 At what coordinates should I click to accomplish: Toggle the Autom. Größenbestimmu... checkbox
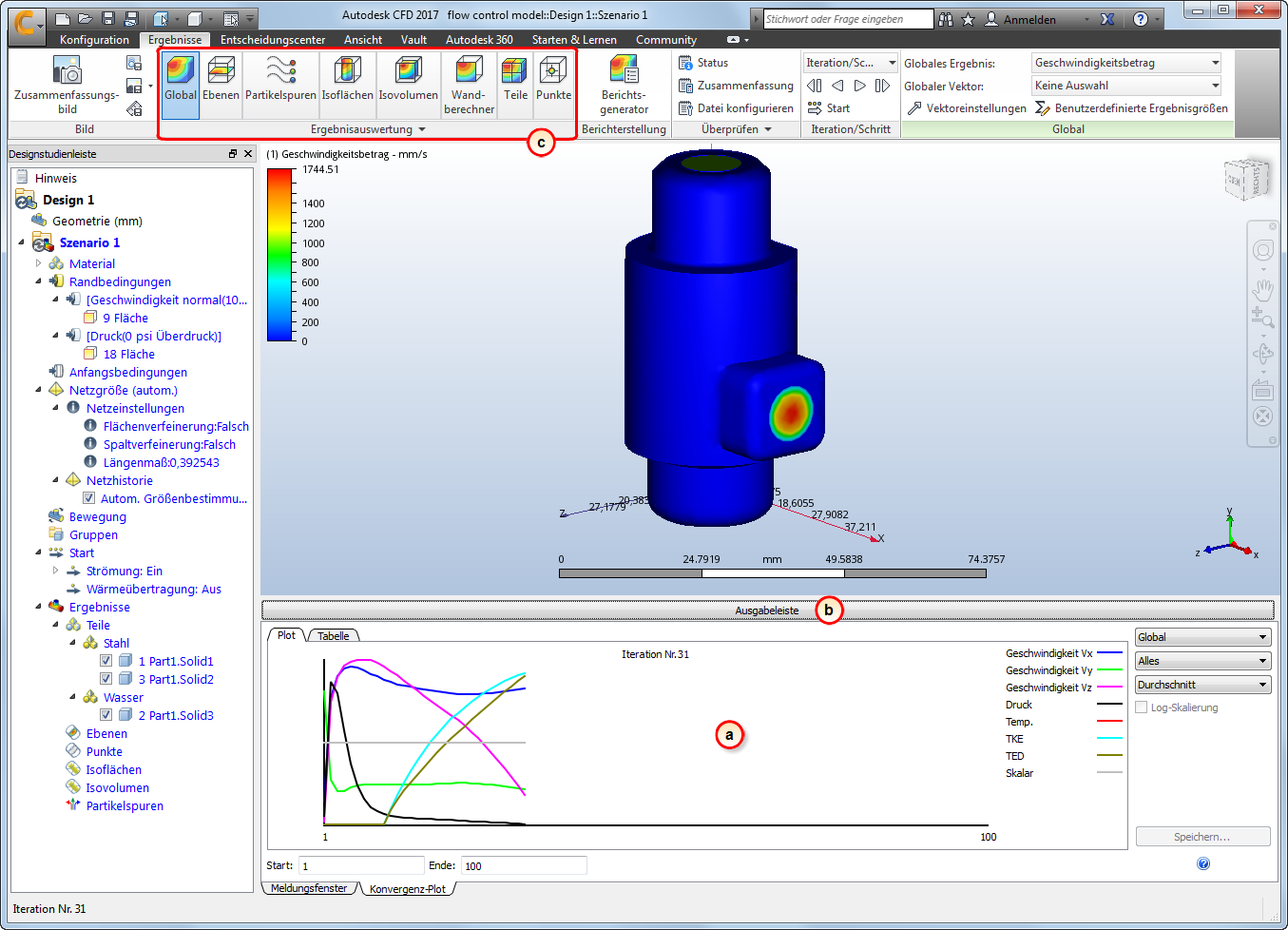click(x=88, y=498)
